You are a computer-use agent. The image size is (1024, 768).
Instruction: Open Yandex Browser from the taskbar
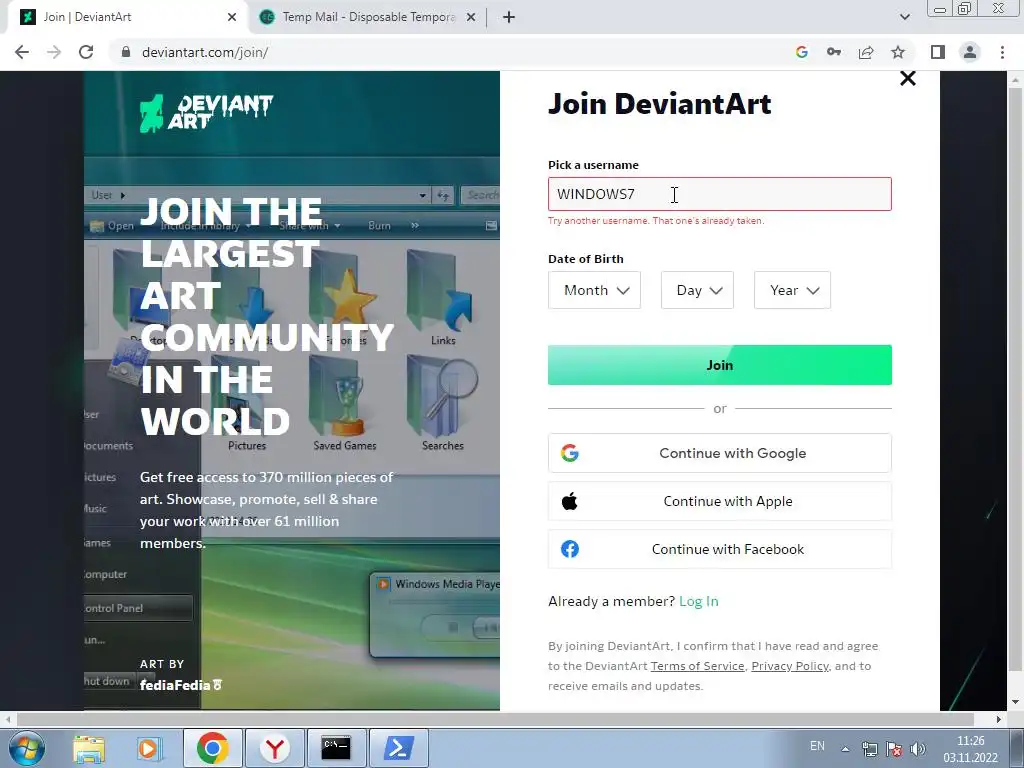(x=275, y=748)
